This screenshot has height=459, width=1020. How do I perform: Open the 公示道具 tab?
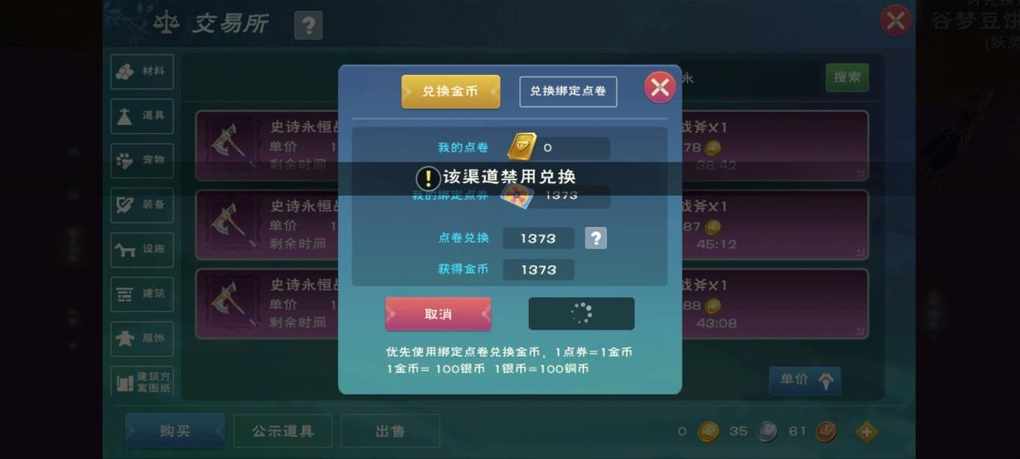click(x=283, y=431)
